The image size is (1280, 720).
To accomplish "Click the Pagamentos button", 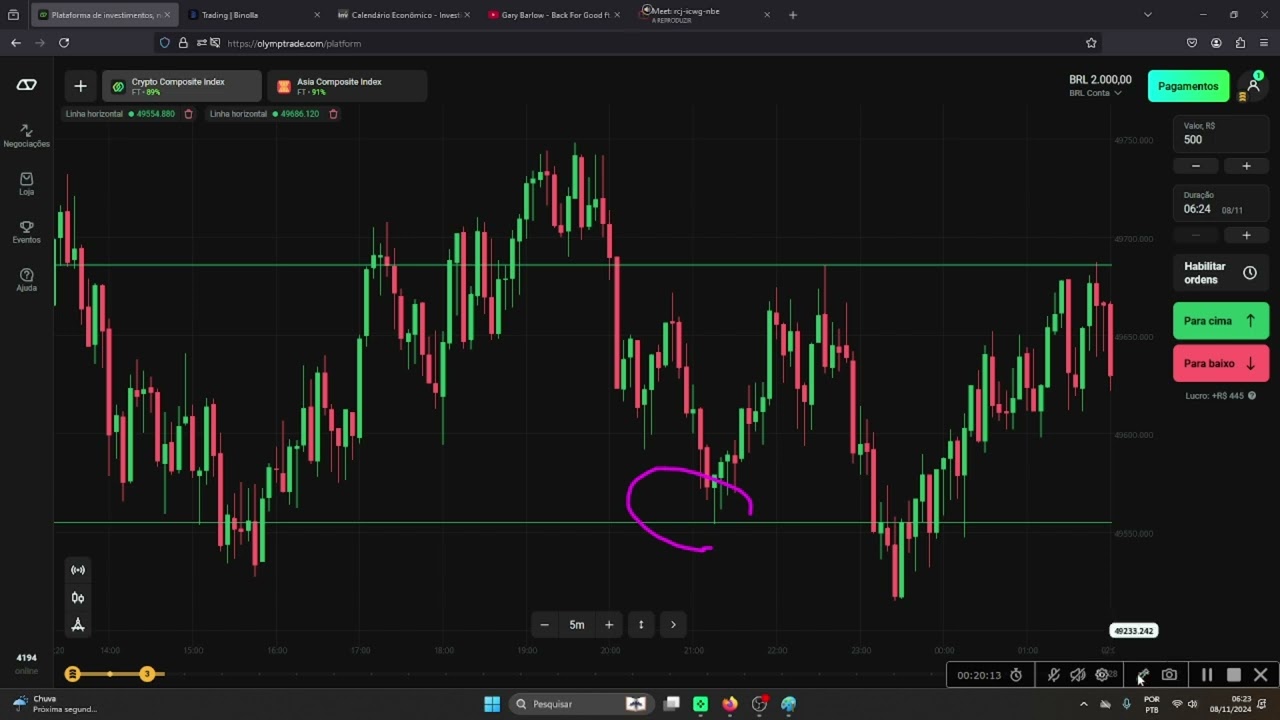I will coord(1188,86).
